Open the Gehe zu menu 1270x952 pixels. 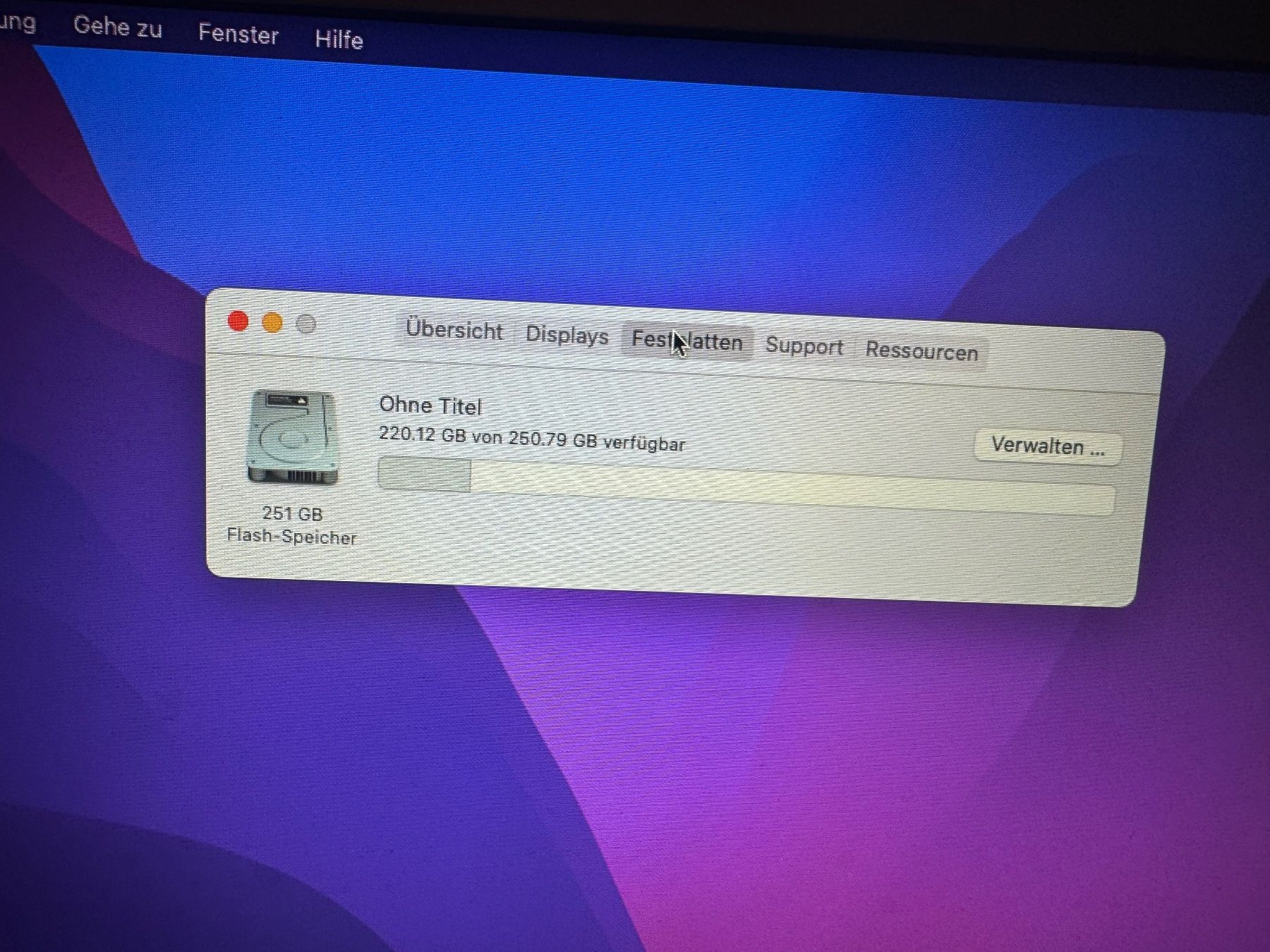click(x=118, y=27)
